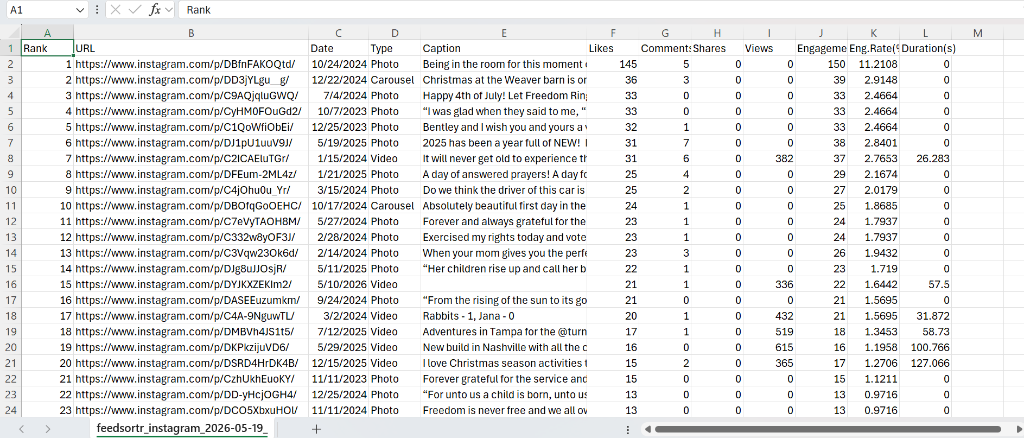This screenshot has height=438, width=1024.
Task: Click the Comments value 7 in row 7
Action: (665, 142)
